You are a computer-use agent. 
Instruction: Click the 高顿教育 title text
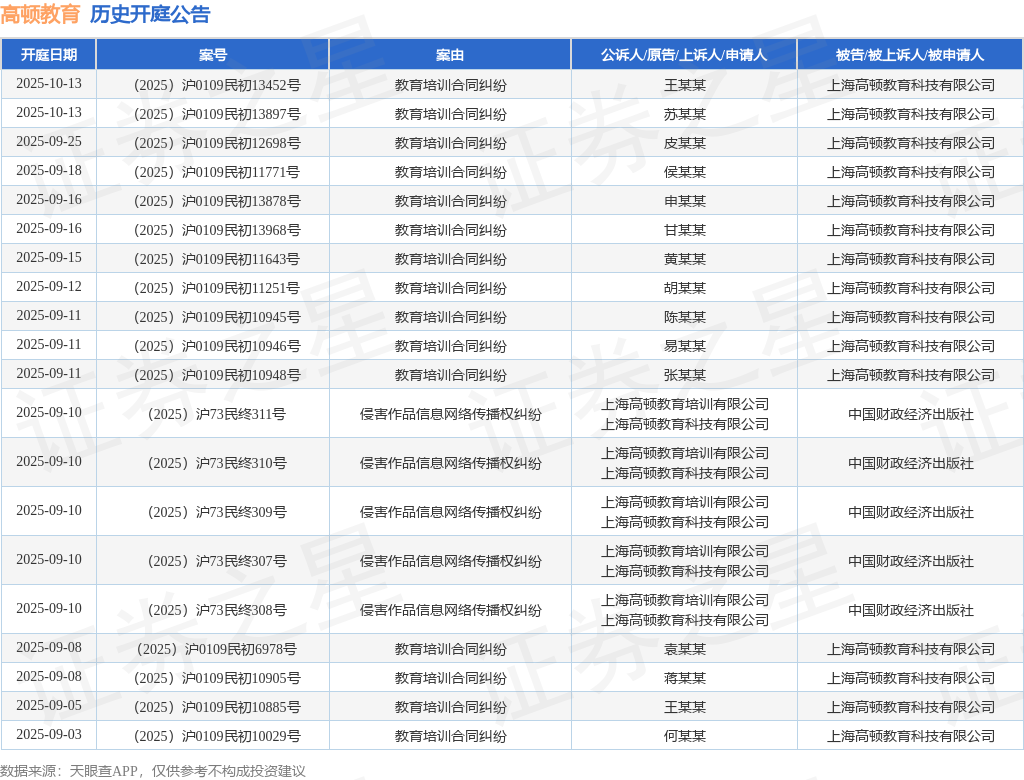pyautogui.click(x=40, y=14)
